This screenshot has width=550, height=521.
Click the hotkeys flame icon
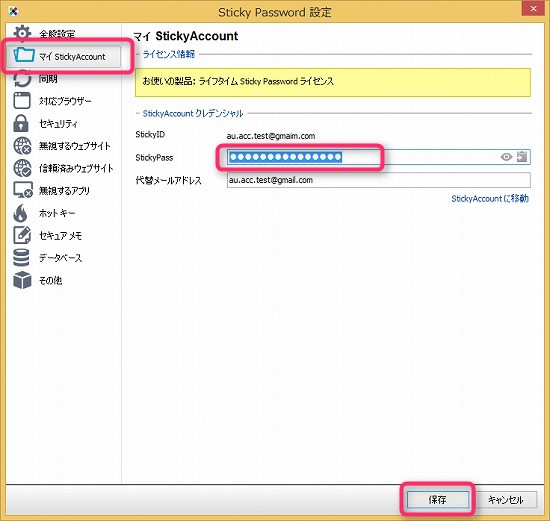point(20,213)
